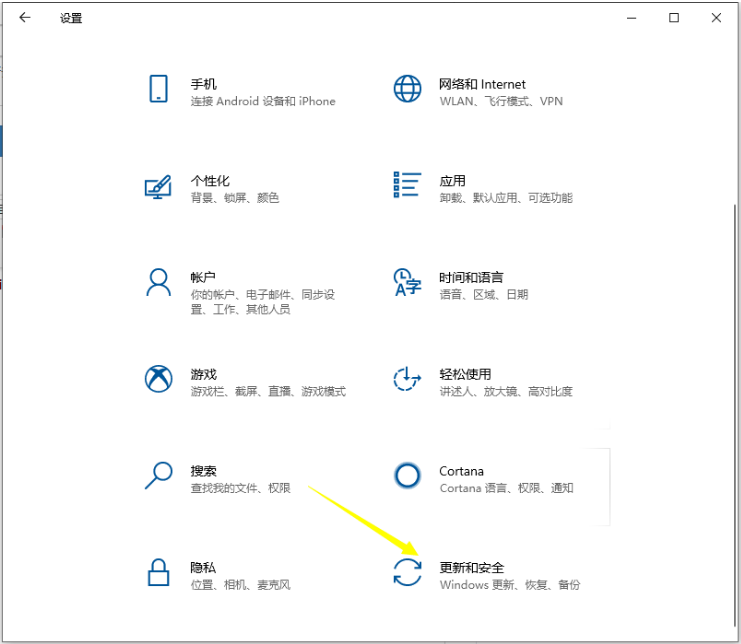This screenshot has height=644, width=741.
Task: Click the 更新和安全 circular arrows icon
Action: point(407,572)
